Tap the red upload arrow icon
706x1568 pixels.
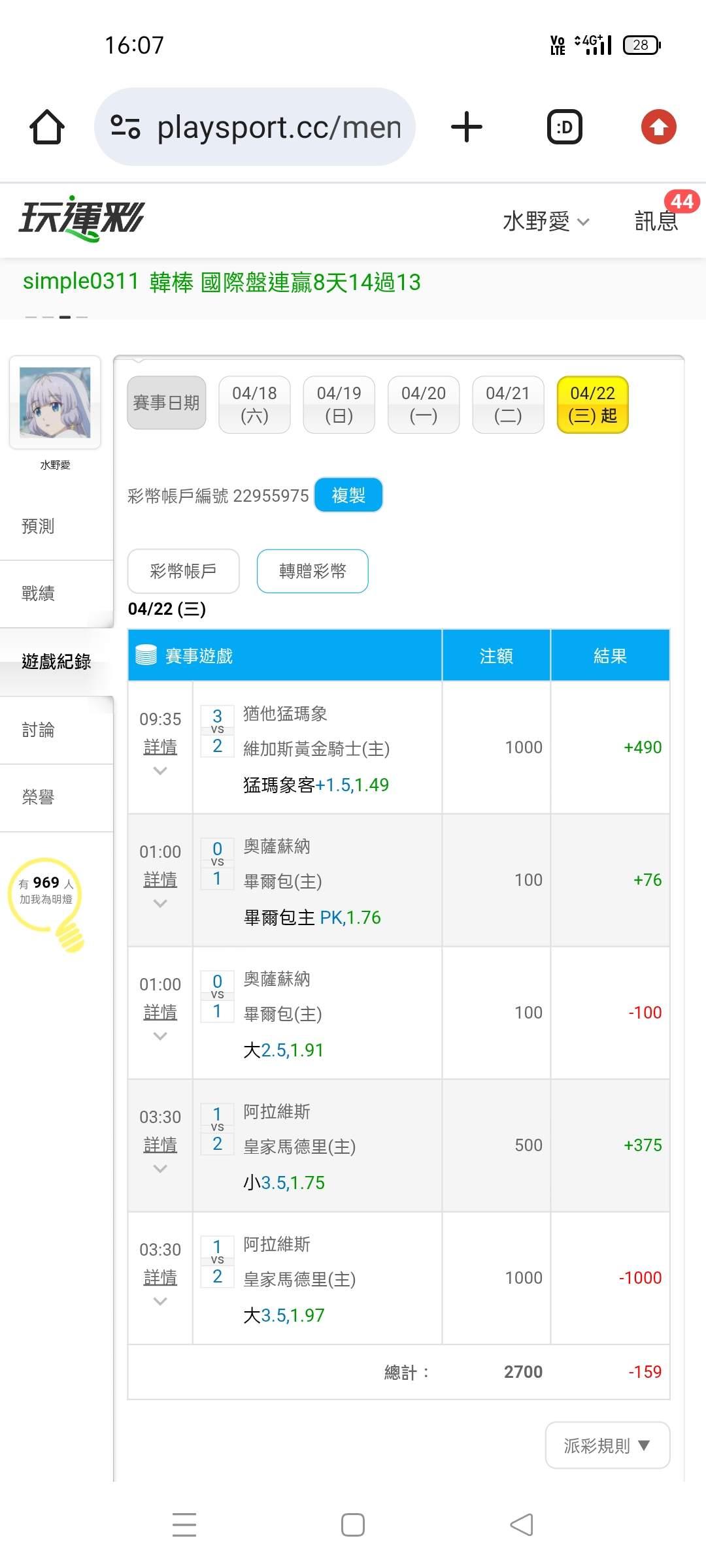pos(658,127)
